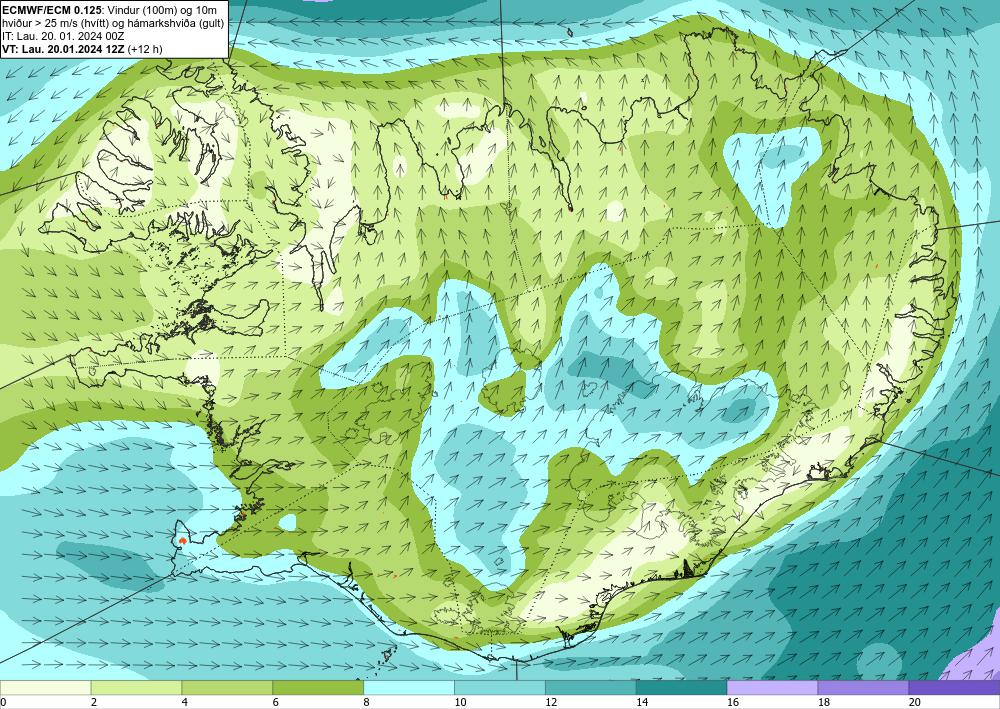Click the cyan 10–12 m/s legend swatch
1000x709 pixels.
(x=500, y=688)
